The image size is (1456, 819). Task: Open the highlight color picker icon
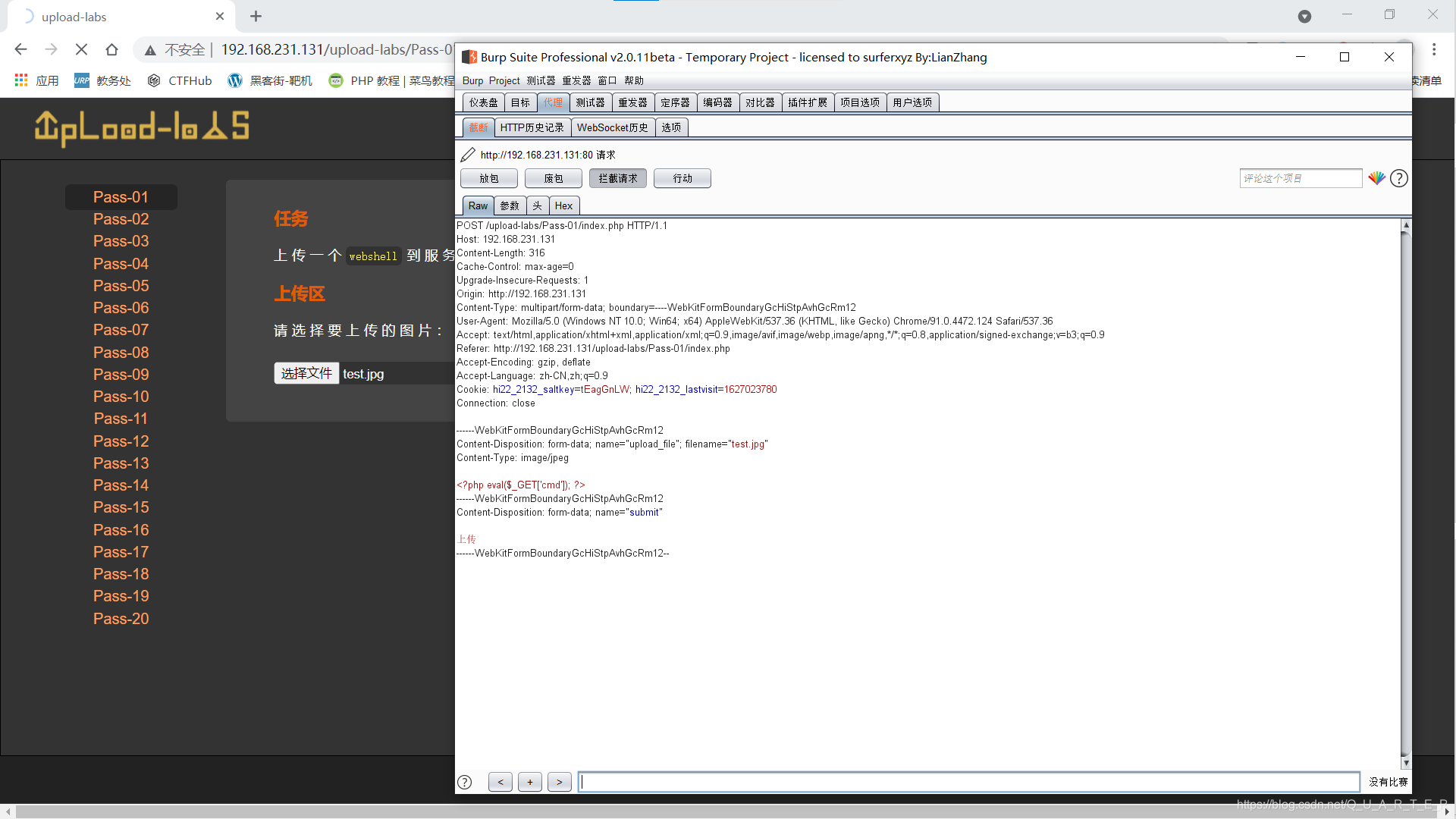click(1376, 178)
